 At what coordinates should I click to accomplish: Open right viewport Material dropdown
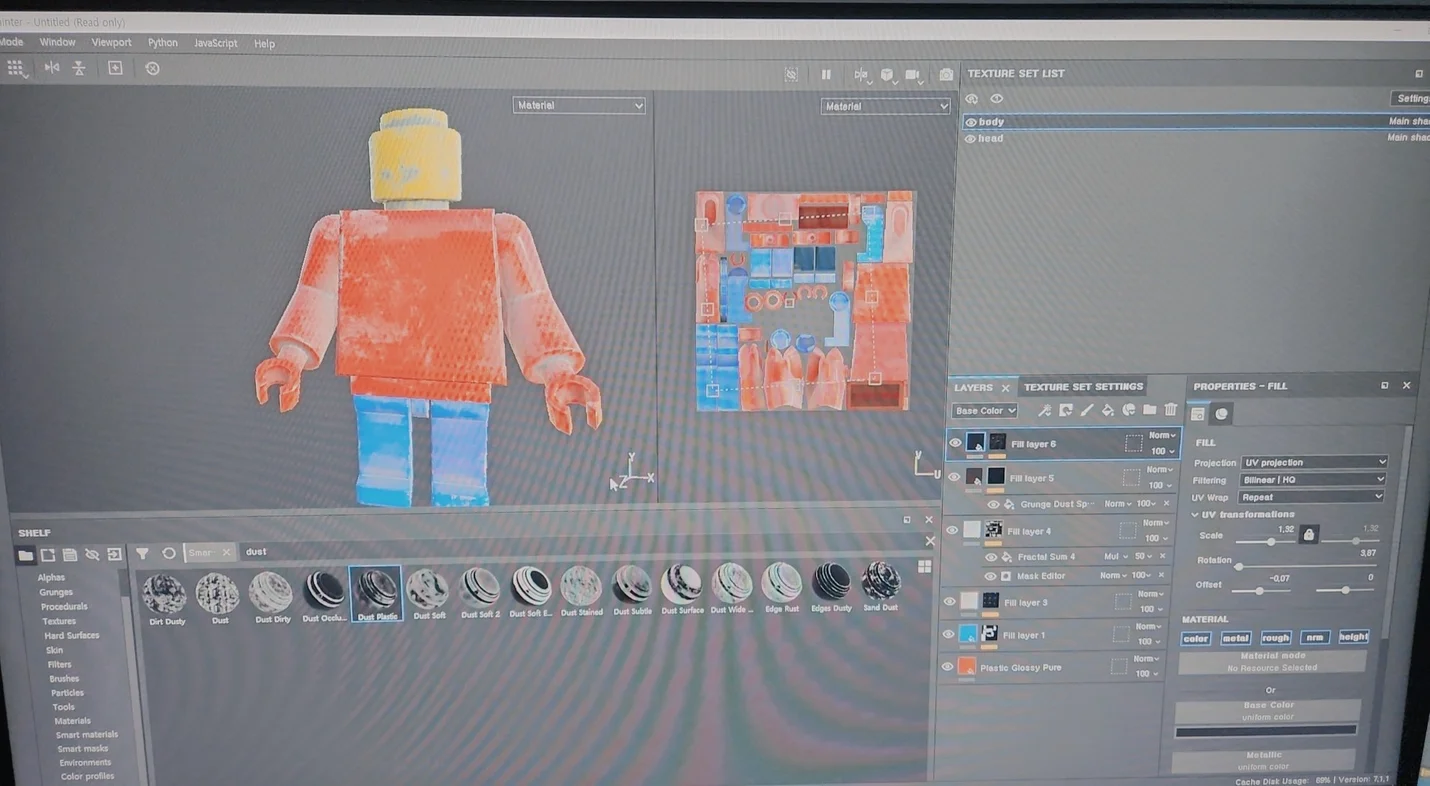click(x=885, y=106)
